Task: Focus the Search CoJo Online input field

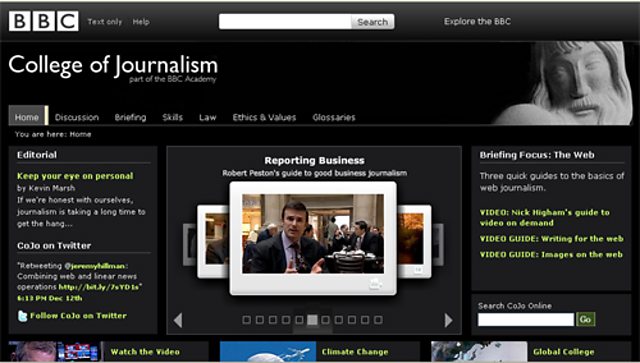Action: point(526,319)
